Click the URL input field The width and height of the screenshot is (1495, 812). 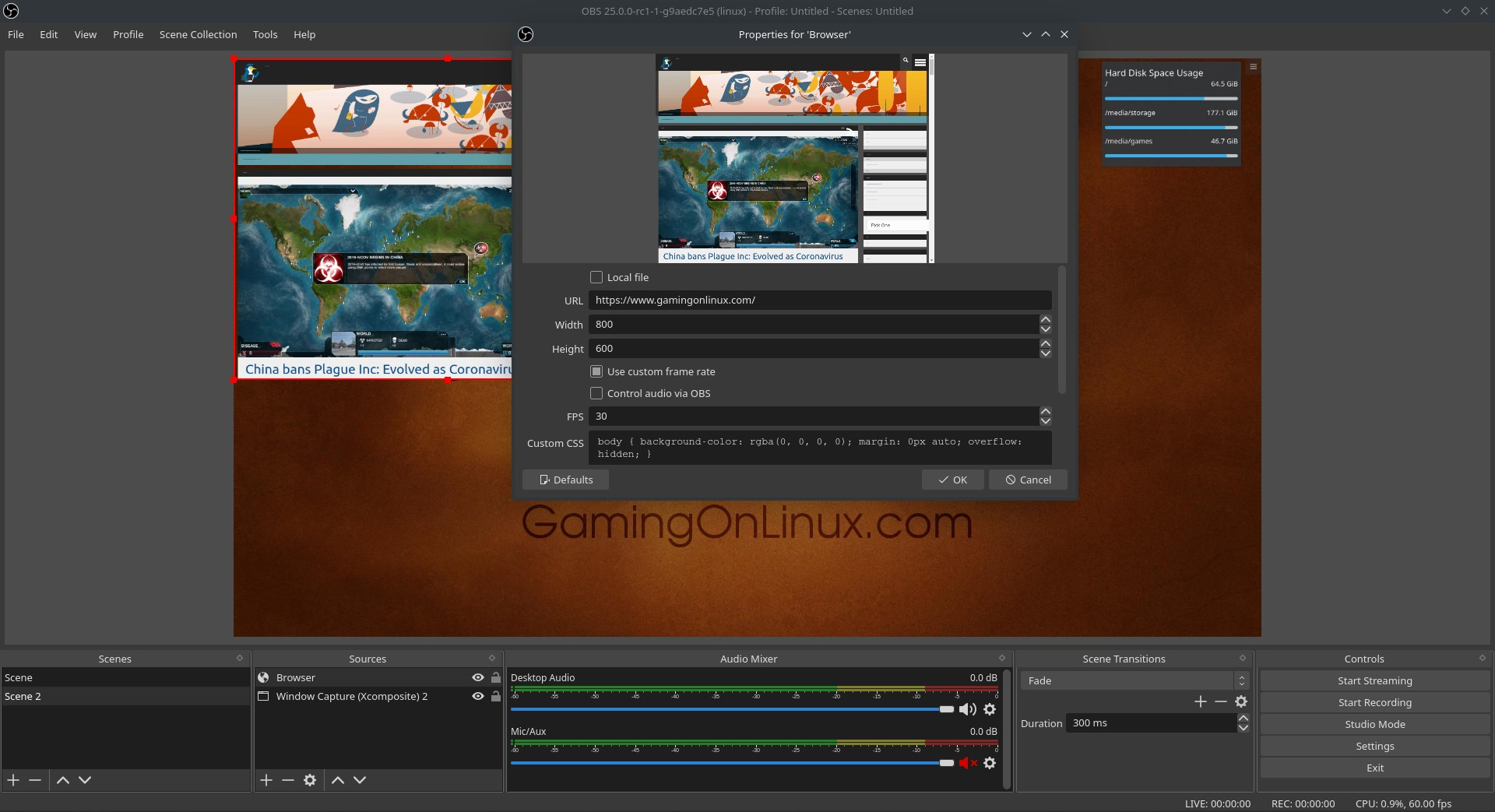coord(820,300)
